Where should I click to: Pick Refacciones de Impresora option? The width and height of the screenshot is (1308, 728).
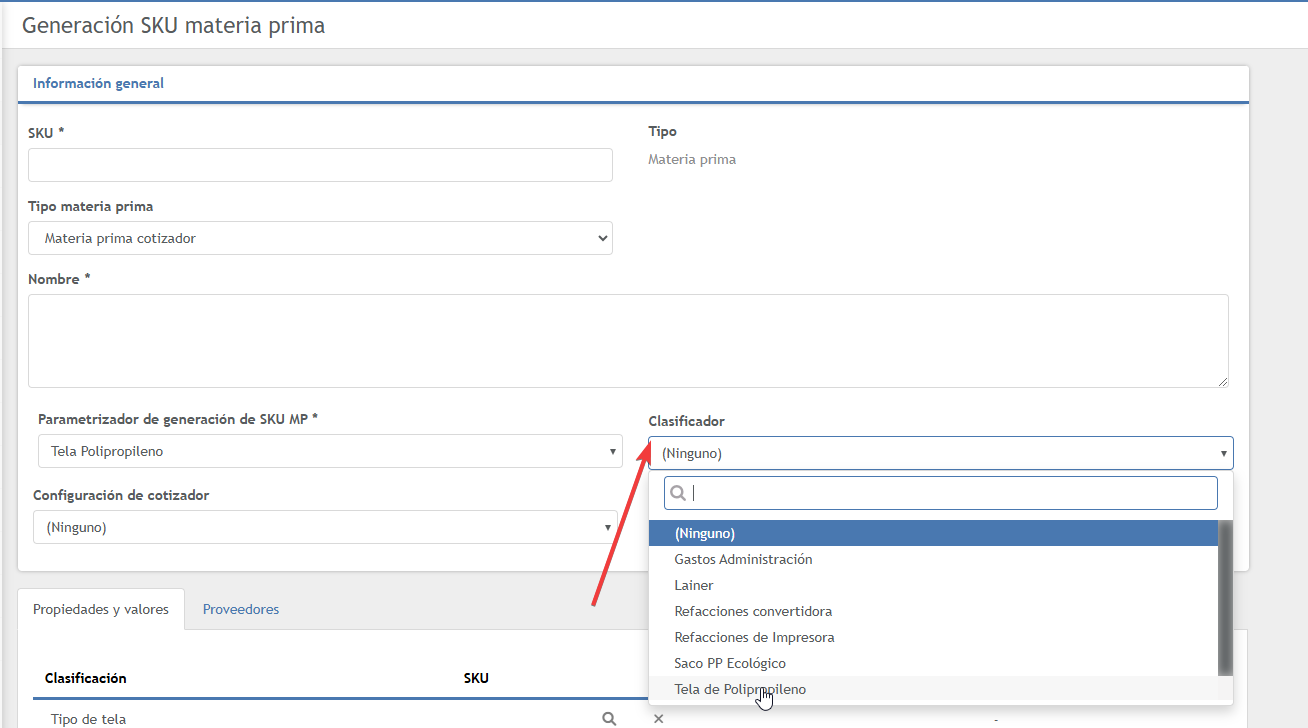(x=933, y=638)
